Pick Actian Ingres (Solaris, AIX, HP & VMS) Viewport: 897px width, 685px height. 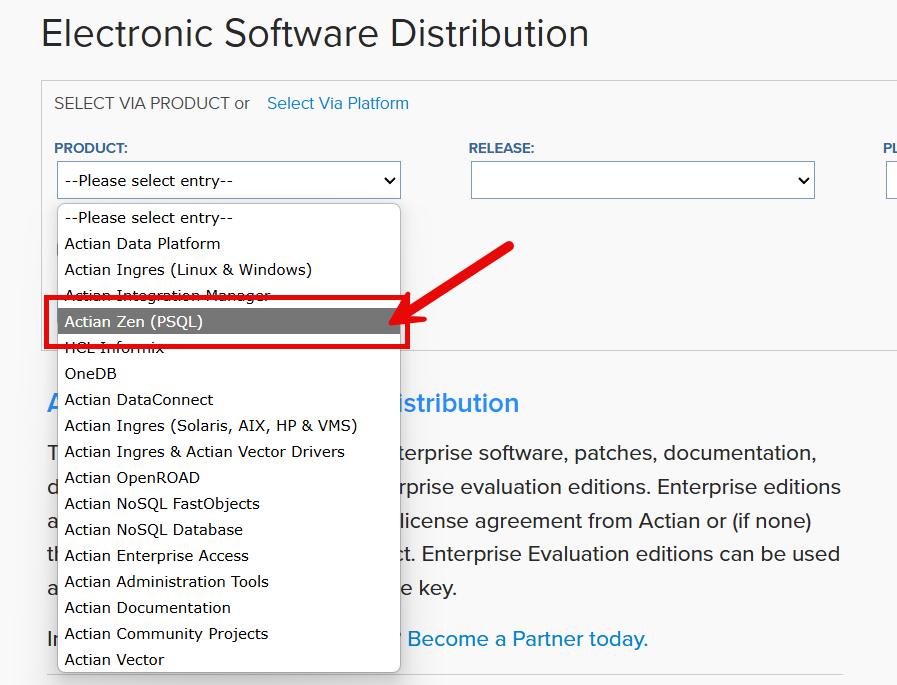(229, 426)
